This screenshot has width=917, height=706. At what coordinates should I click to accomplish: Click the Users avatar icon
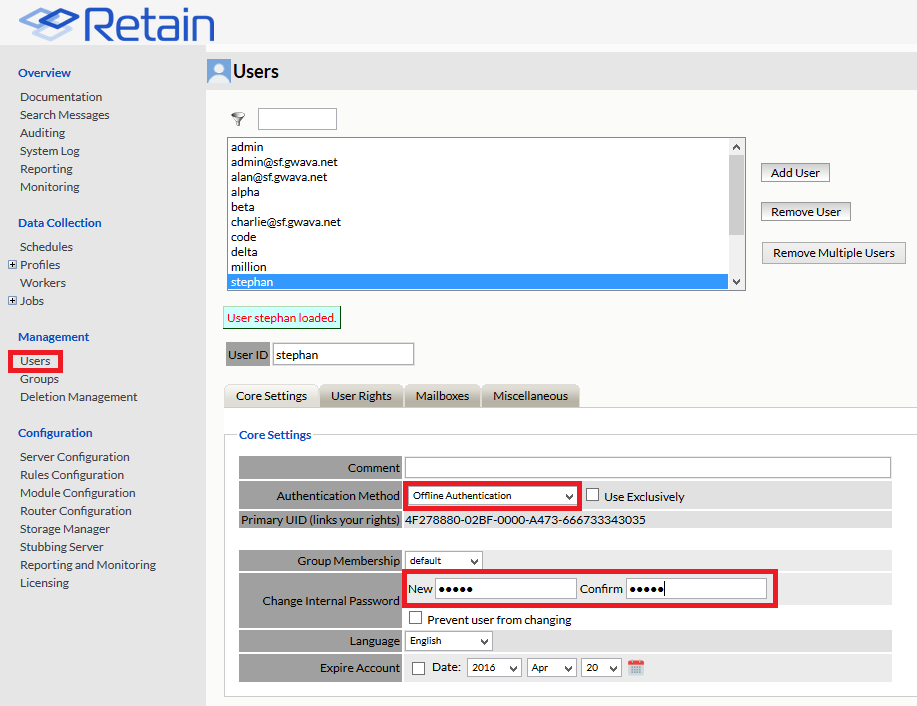click(x=219, y=71)
